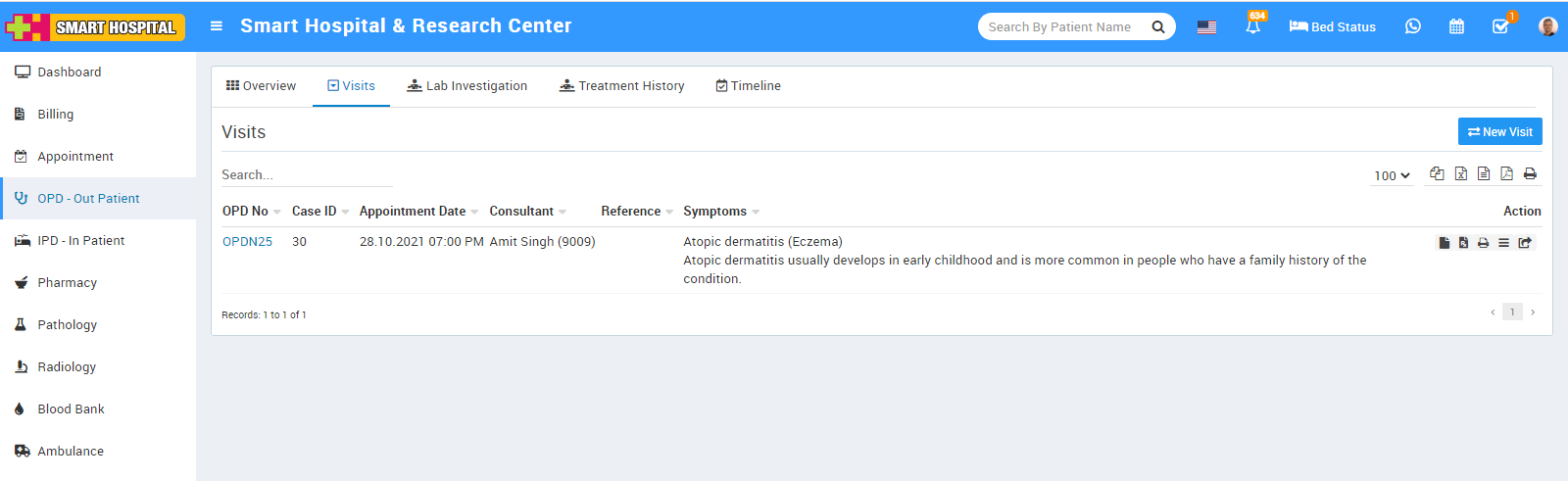Click the New Visit button
Screen dimensions: 1568x481
coord(1499,131)
